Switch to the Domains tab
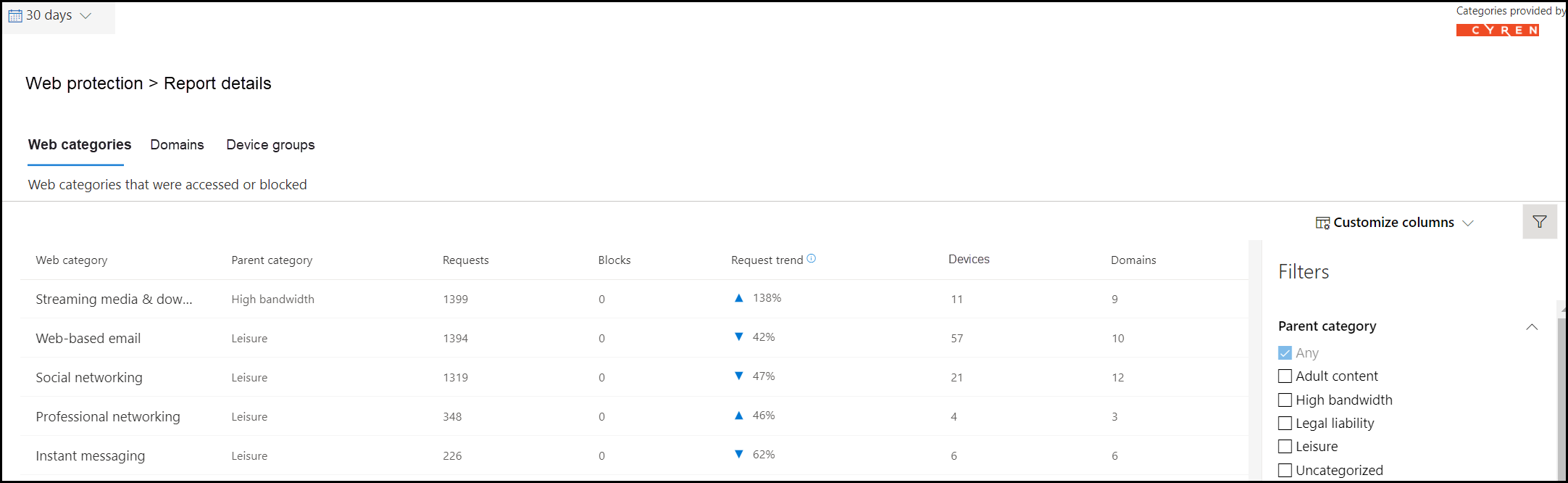This screenshot has height=483, width=1568. click(177, 144)
